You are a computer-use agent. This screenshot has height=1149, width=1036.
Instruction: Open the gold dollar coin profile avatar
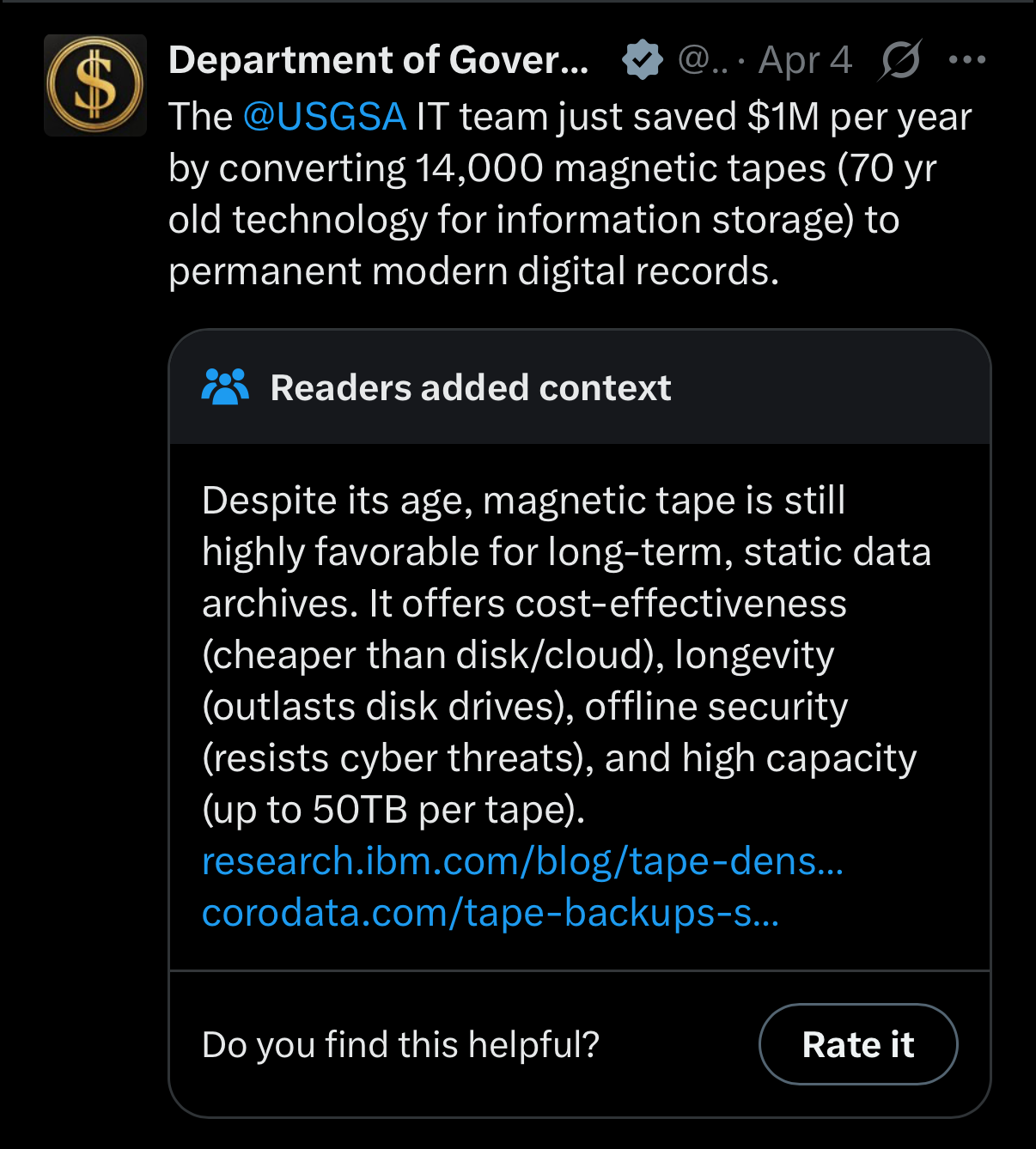point(95,85)
